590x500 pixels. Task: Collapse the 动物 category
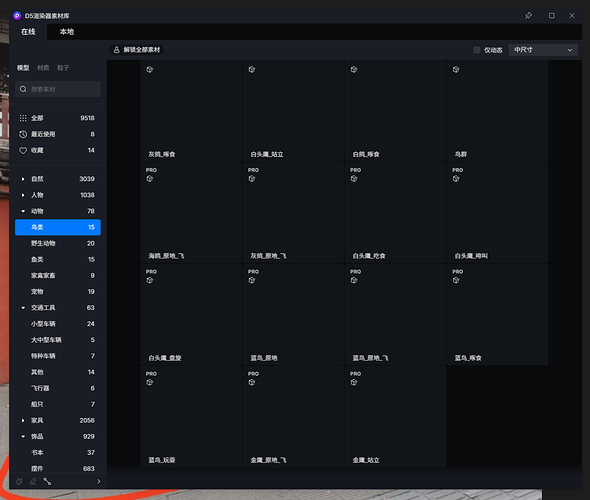pyautogui.click(x=23, y=211)
